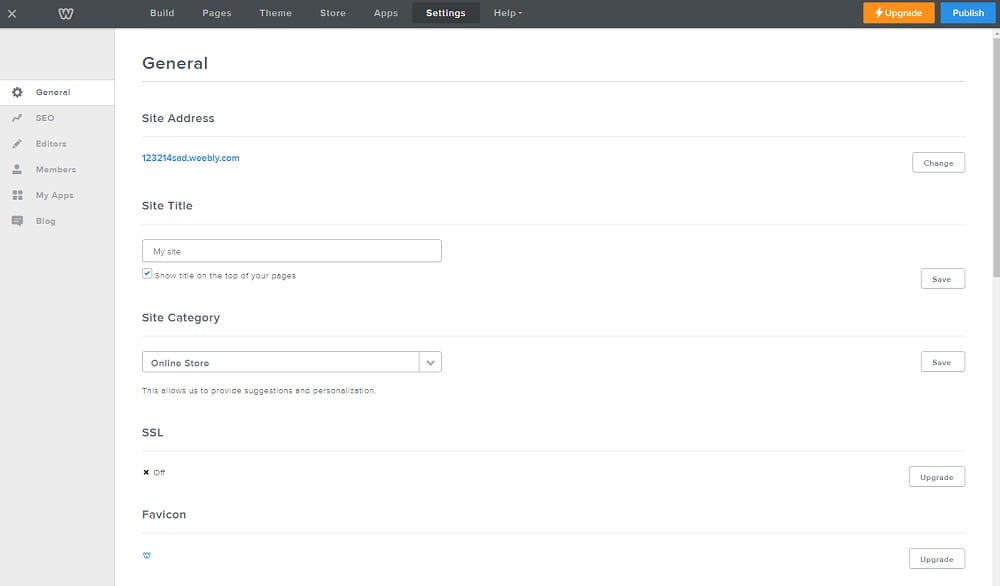Go to the Theme tab
Image resolution: width=1000 pixels, height=586 pixels.
click(x=275, y=13)
